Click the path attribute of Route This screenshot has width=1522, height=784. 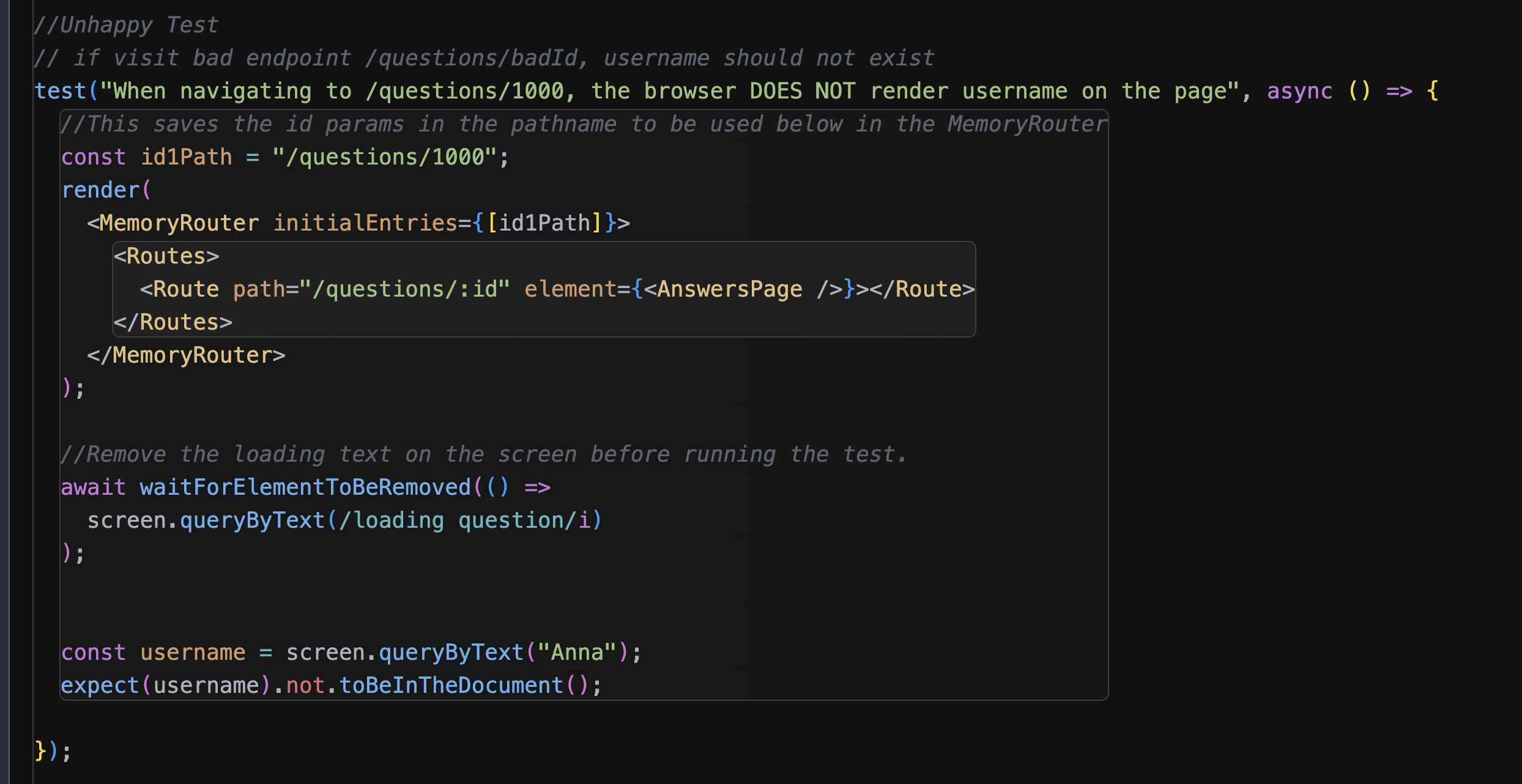point(259,289)
